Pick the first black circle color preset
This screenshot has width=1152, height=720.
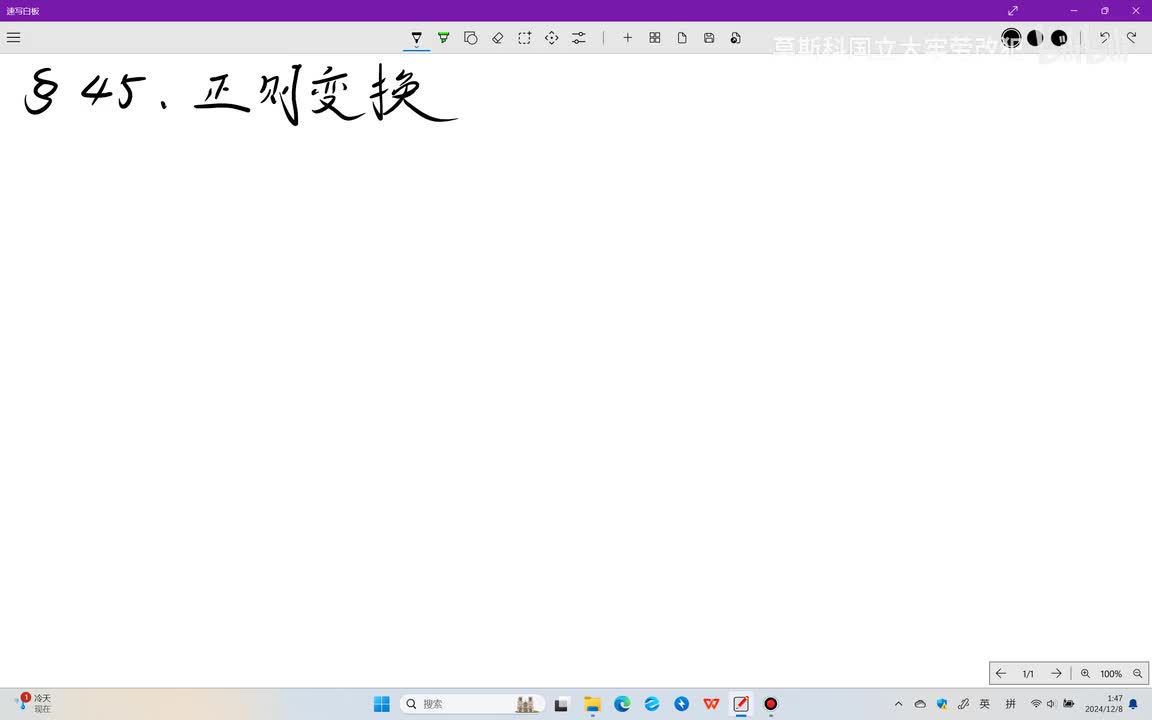(x=1012, y=37)
